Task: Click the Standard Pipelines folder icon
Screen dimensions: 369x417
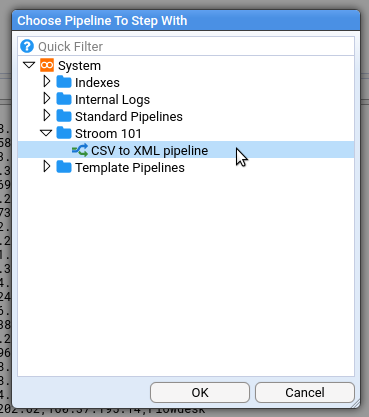Action: 64,116
